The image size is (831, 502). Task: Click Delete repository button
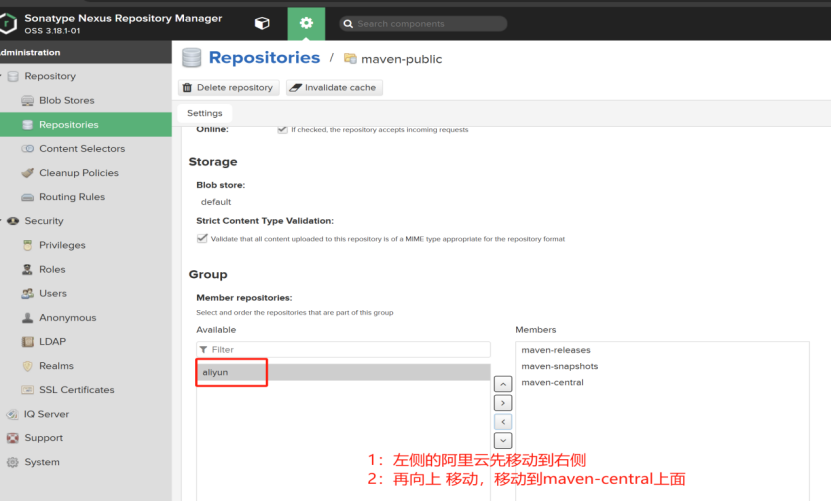click(x=228, y=87)
